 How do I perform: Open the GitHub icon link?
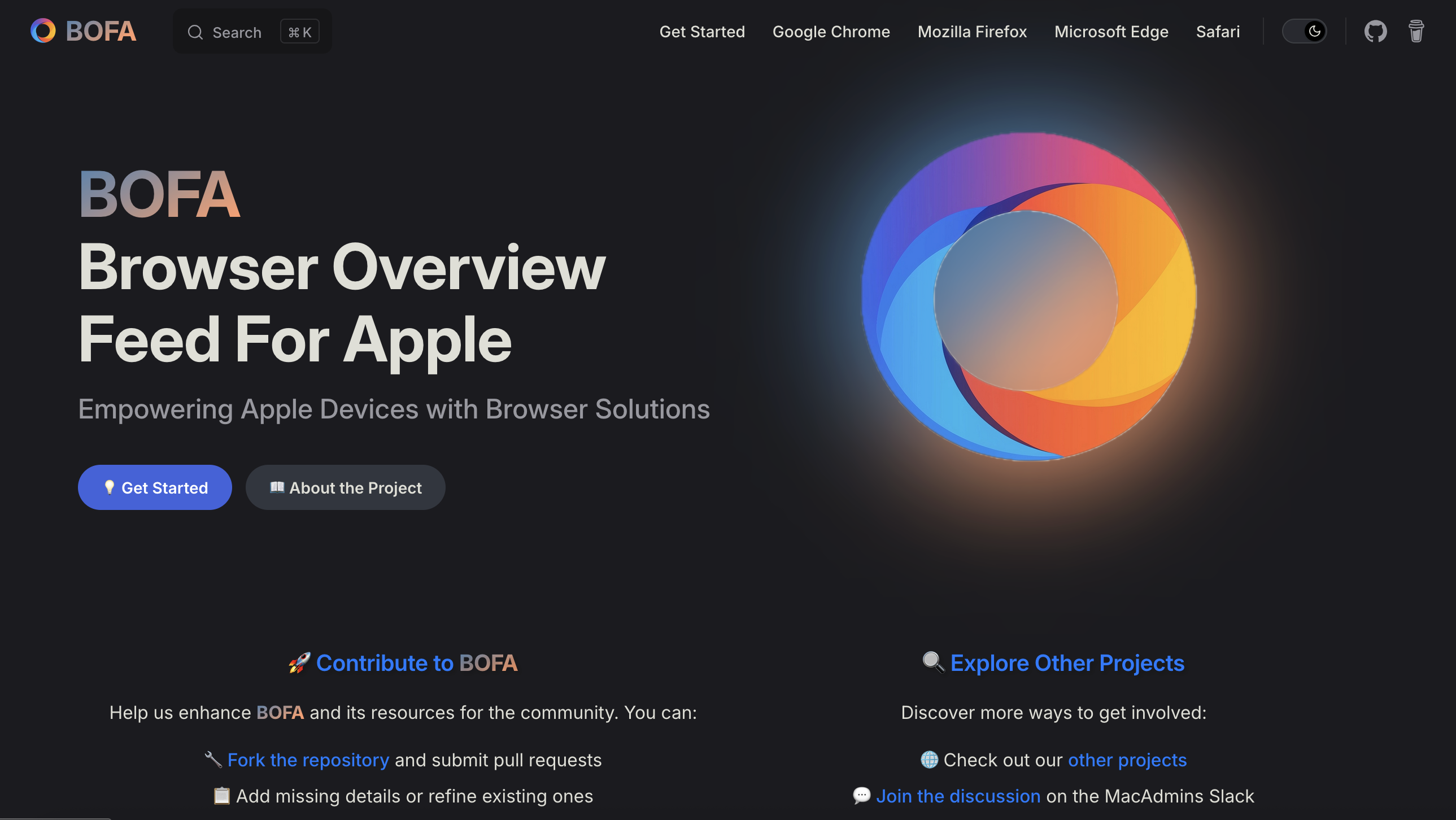pos(1375,31)
